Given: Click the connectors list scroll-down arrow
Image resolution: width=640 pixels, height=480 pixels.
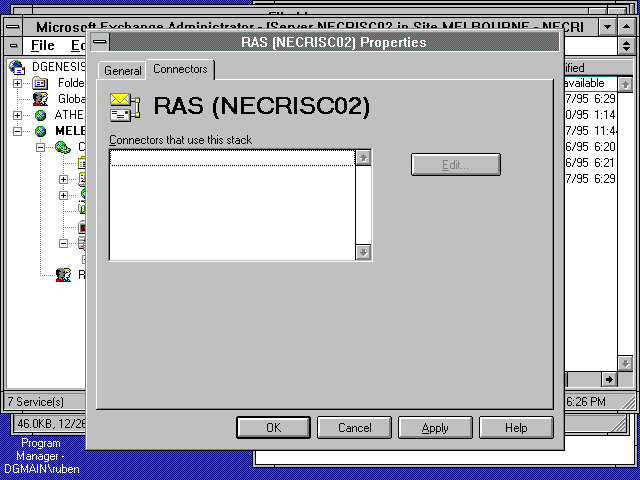Looking at the screenshot, I should [x=363, y=252].
